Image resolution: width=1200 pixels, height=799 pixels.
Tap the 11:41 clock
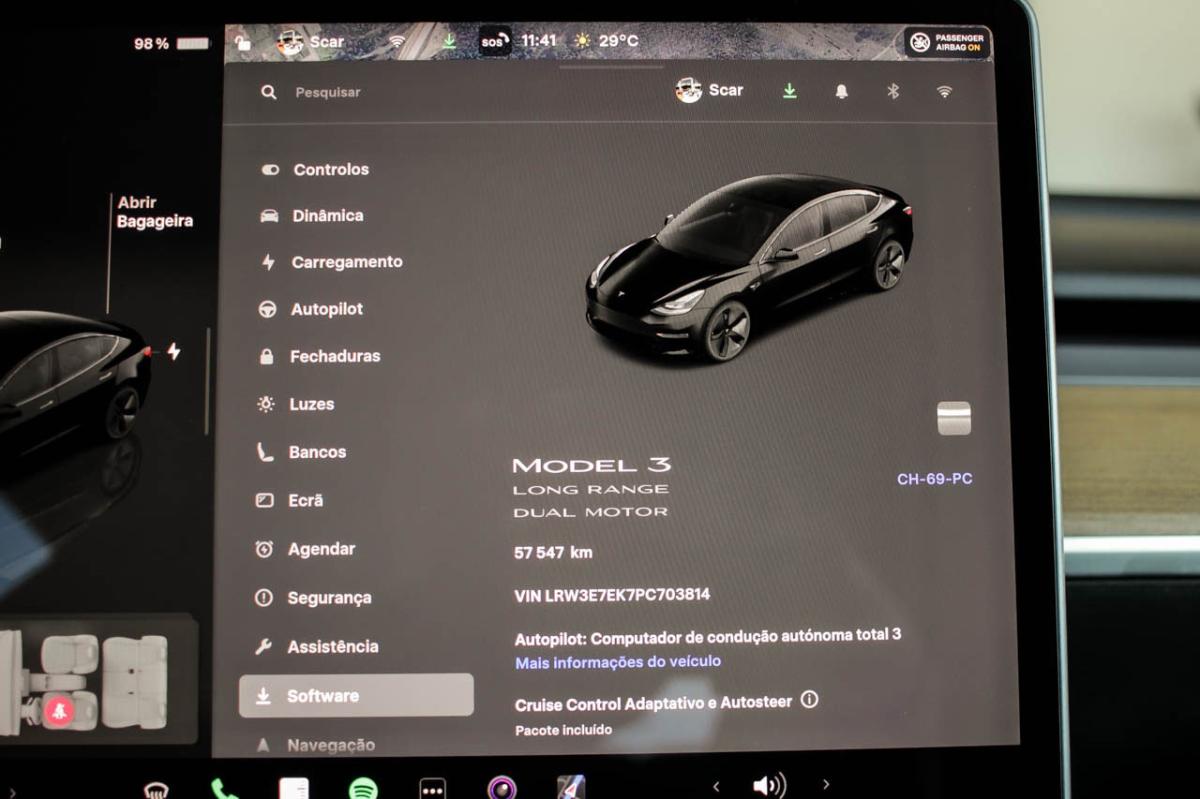(x=538, y=41)
